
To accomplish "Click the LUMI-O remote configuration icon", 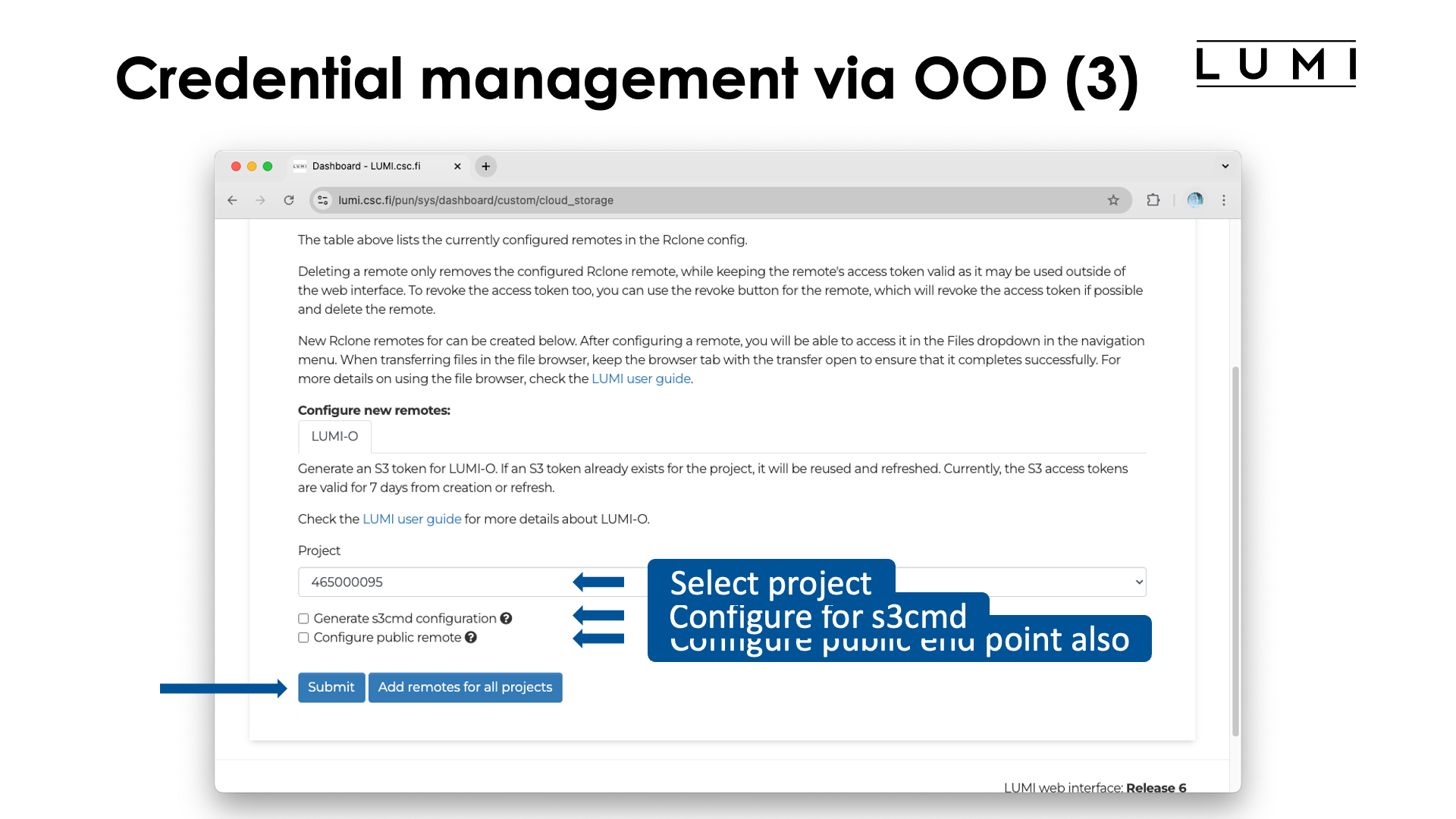I will (x=334, y=436).
